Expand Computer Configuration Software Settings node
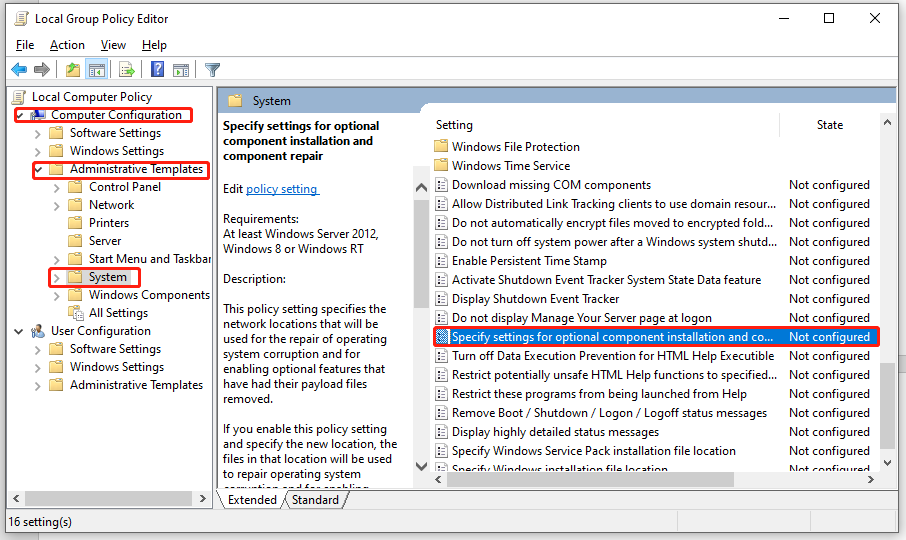The width and height of the screenshot is (906, 540). [x=38, y=134]
